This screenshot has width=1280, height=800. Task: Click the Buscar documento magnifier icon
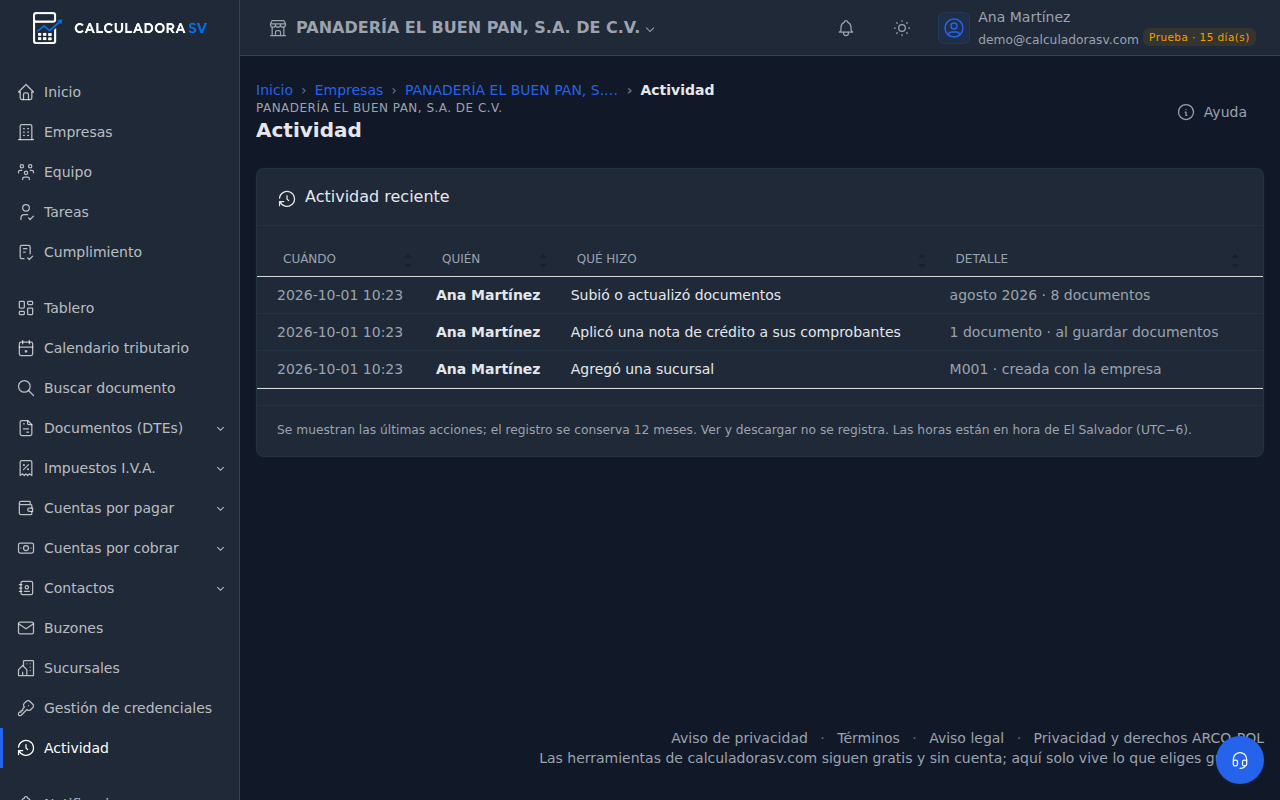[x=26, y=388]
